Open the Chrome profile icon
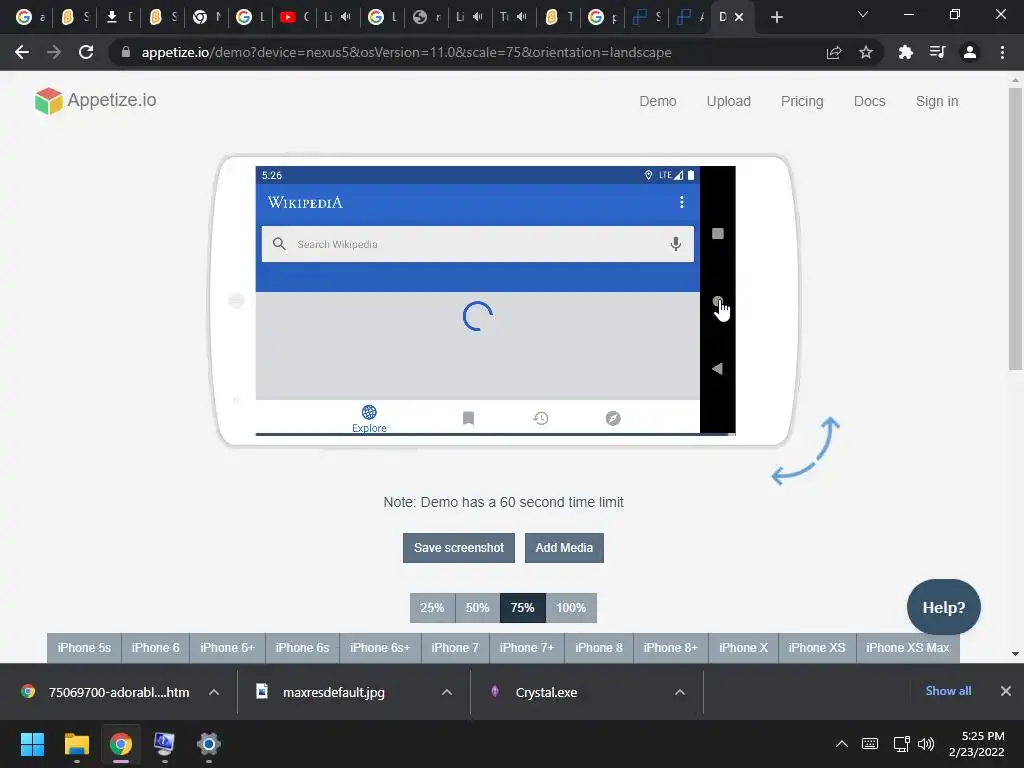Viewport: 1024px width, 768px height. (970, 52)
